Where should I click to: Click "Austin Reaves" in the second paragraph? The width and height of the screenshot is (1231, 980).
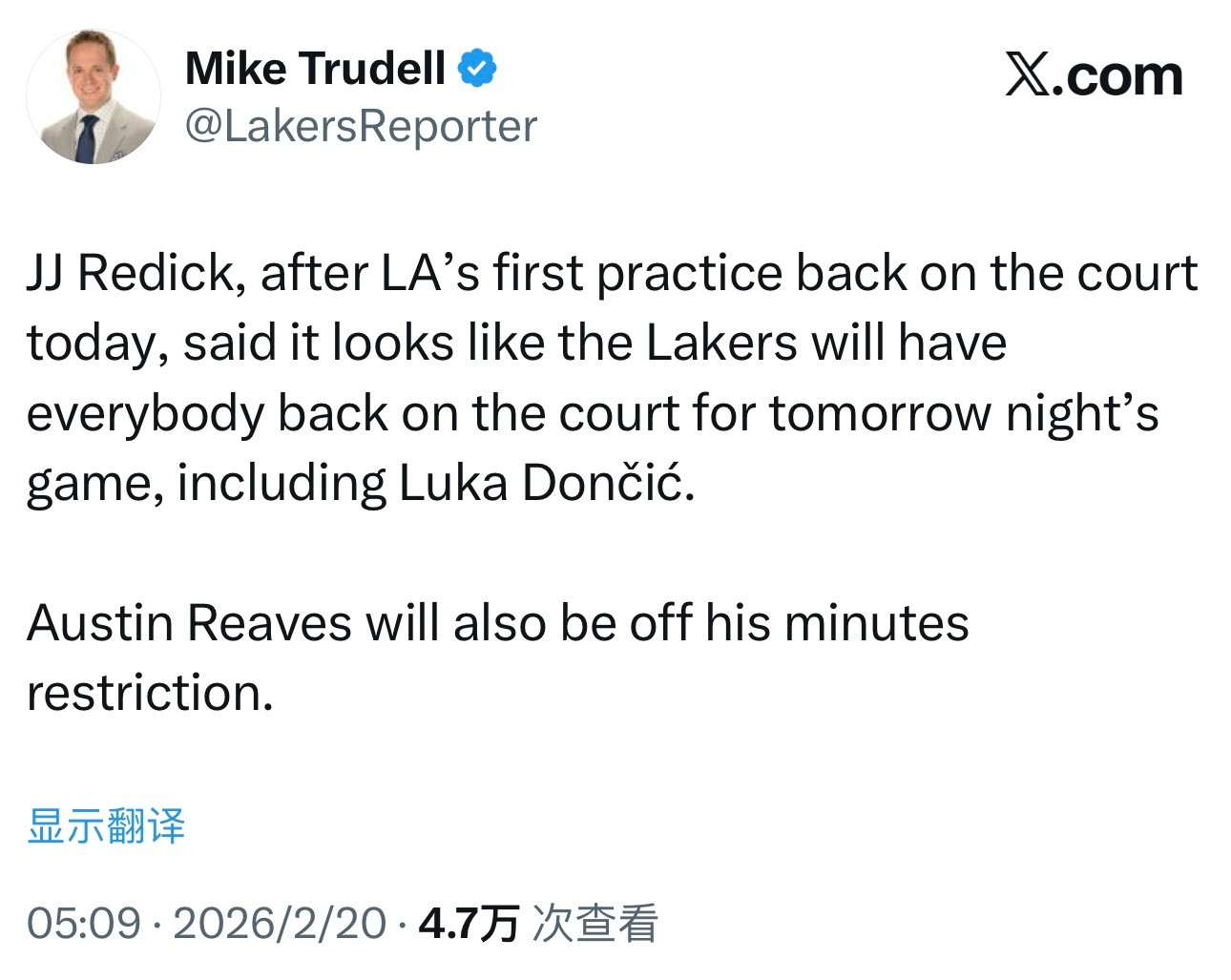tap(189, 623)
